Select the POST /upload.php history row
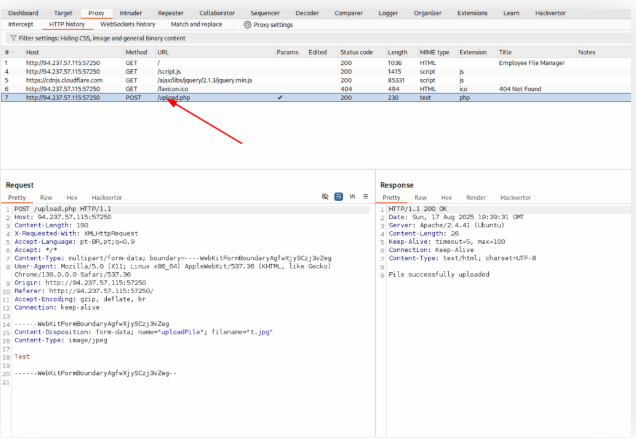The width and height of the screenshot is (636, 438). pos(180,97)
